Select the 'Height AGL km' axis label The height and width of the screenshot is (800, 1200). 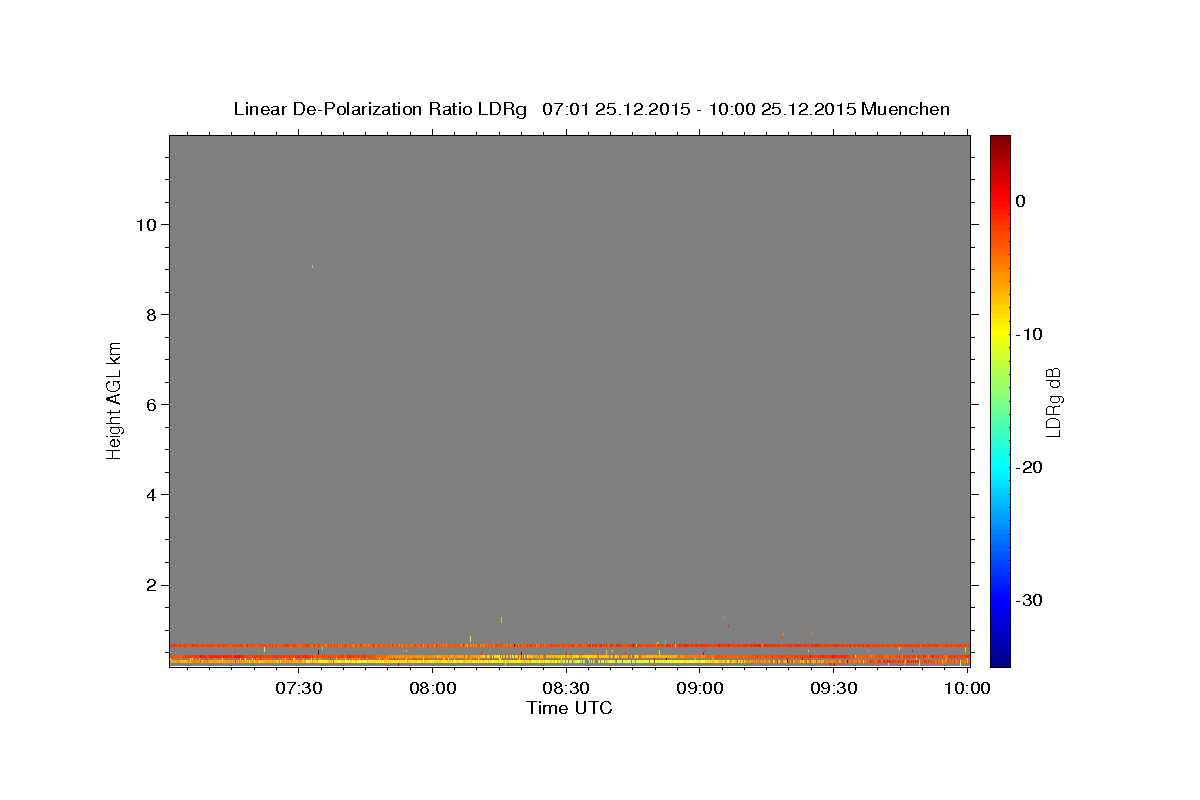tap(114, 399)
